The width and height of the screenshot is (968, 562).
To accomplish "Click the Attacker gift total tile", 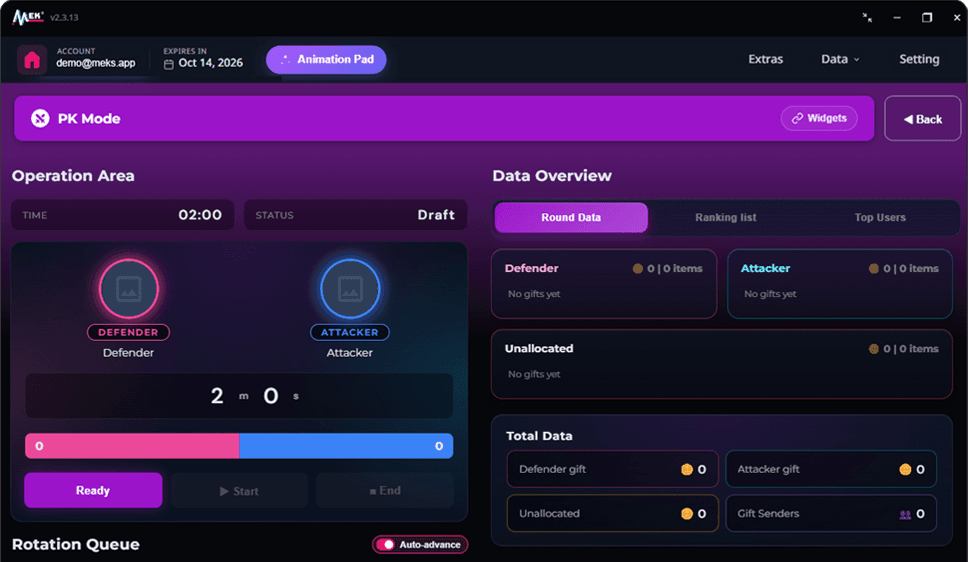I will coord(831,469).
